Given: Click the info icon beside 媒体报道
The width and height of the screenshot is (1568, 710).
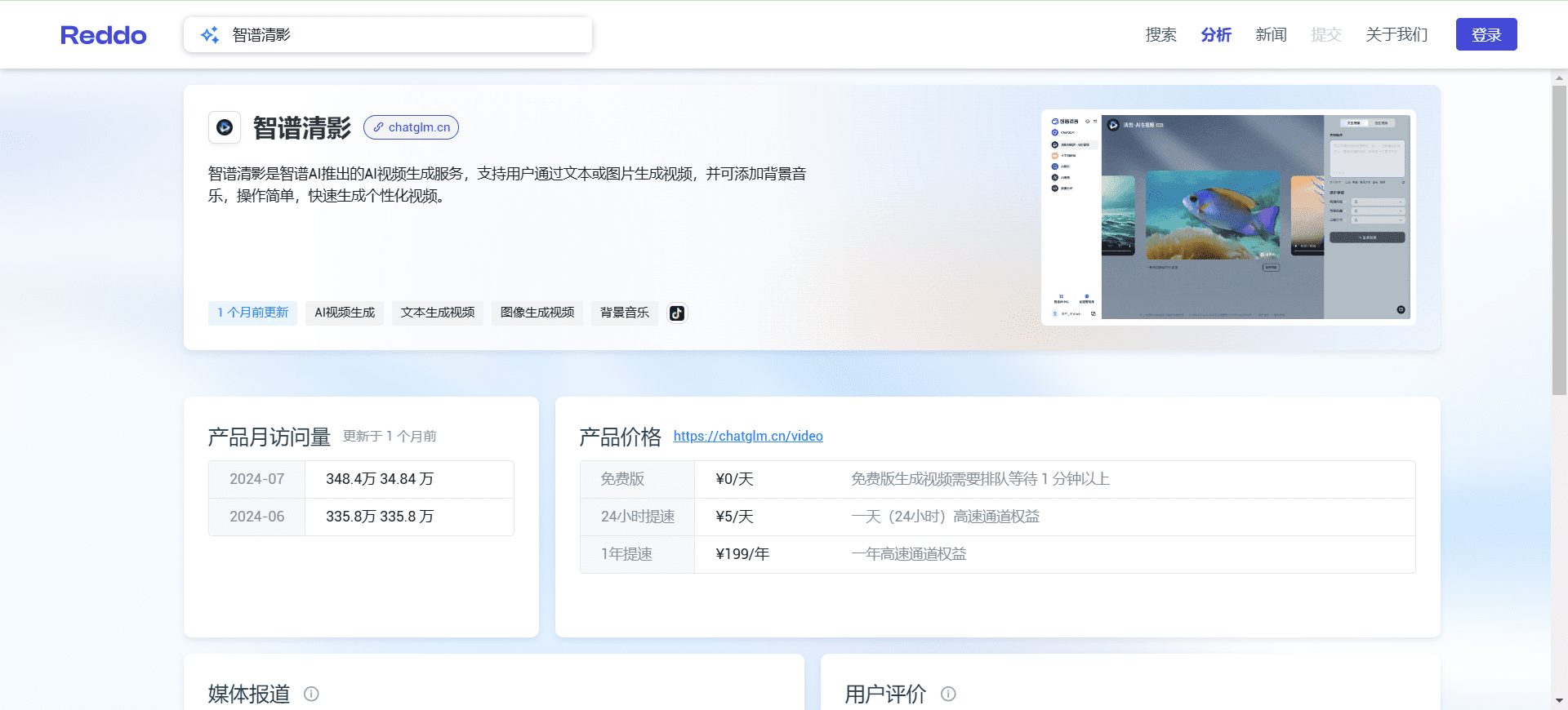Looking at the screenshot, I should pos(311,694).
